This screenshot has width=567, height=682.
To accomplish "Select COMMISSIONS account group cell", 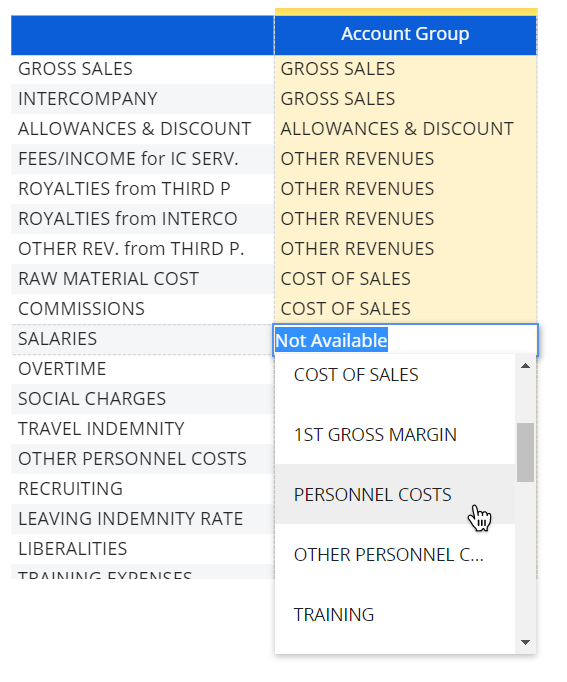I will [406, 309].
